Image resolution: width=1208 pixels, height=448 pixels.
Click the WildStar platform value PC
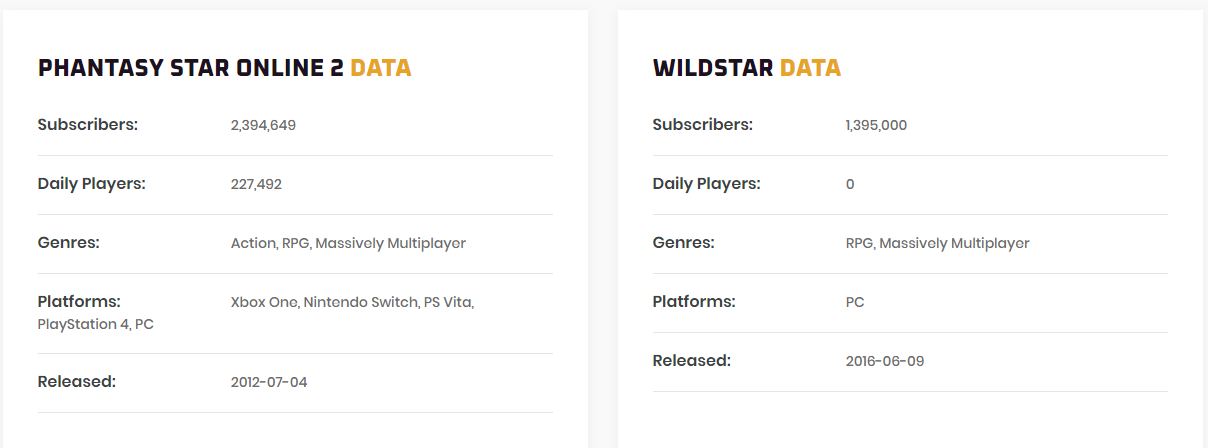(855, 302)
